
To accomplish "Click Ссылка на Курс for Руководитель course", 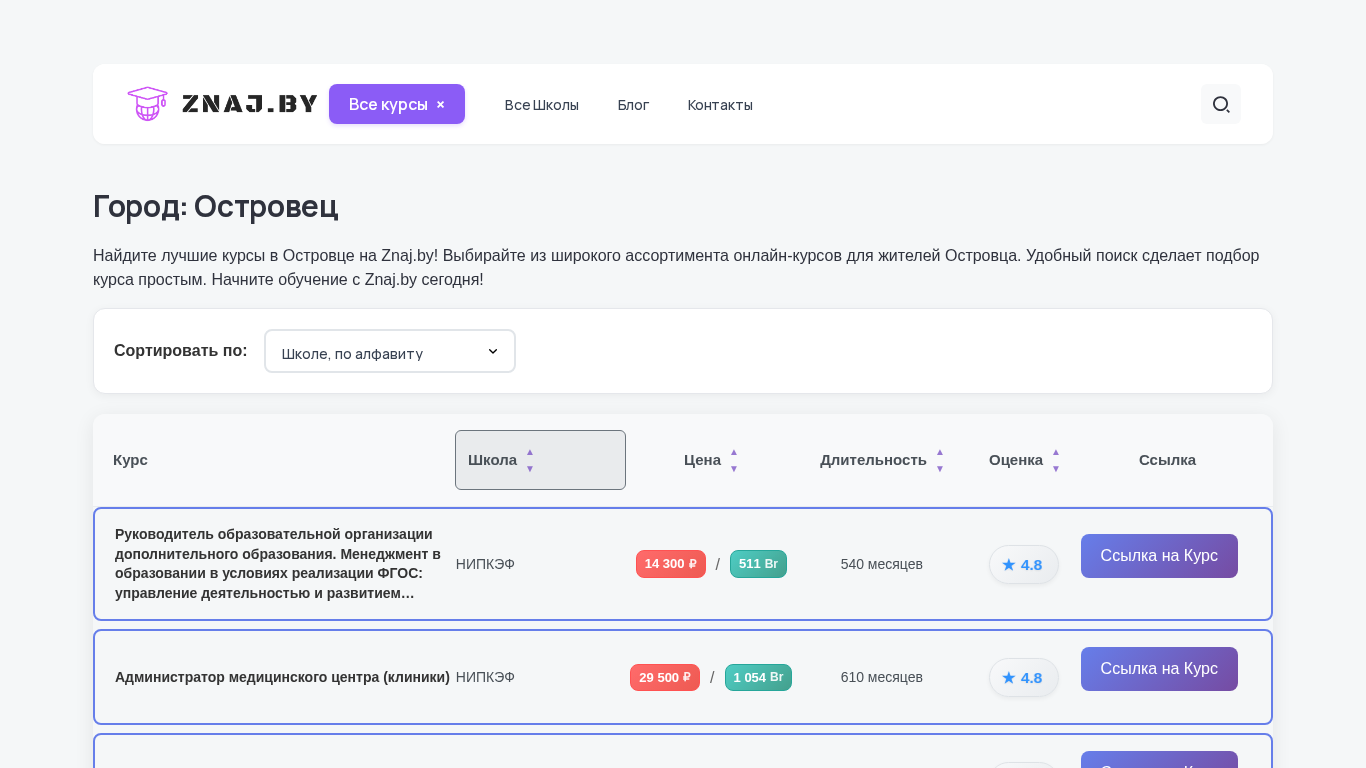I will (1159, 556).
